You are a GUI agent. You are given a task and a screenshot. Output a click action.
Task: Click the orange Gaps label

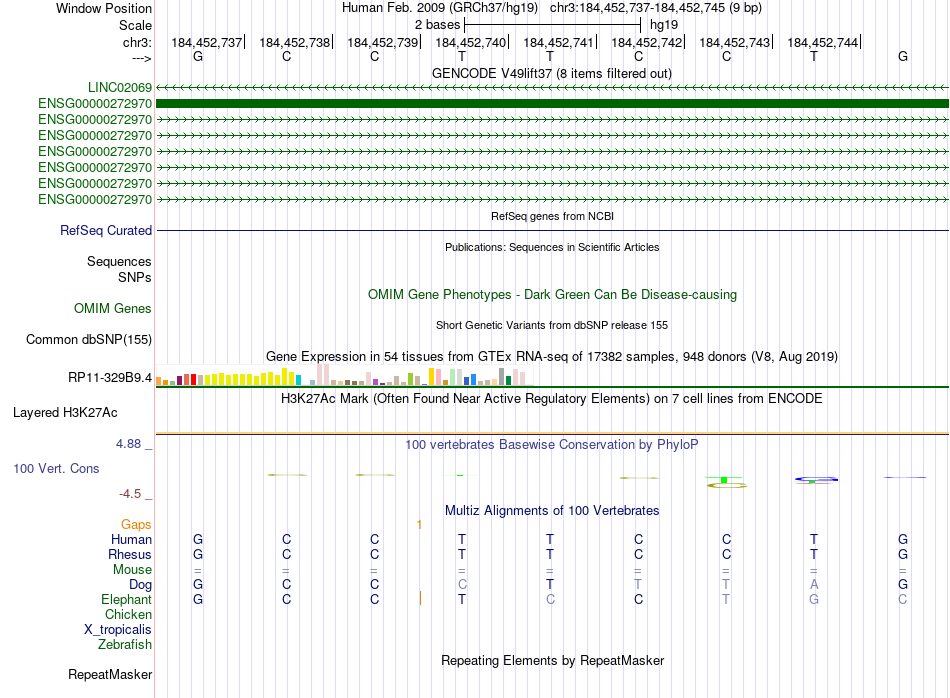point(136,525)
